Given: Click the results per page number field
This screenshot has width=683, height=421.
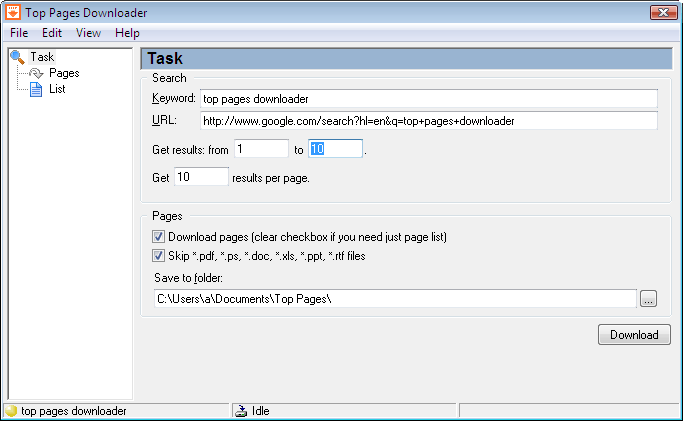Looking at the screenshot, I should (x=201, y=177).
